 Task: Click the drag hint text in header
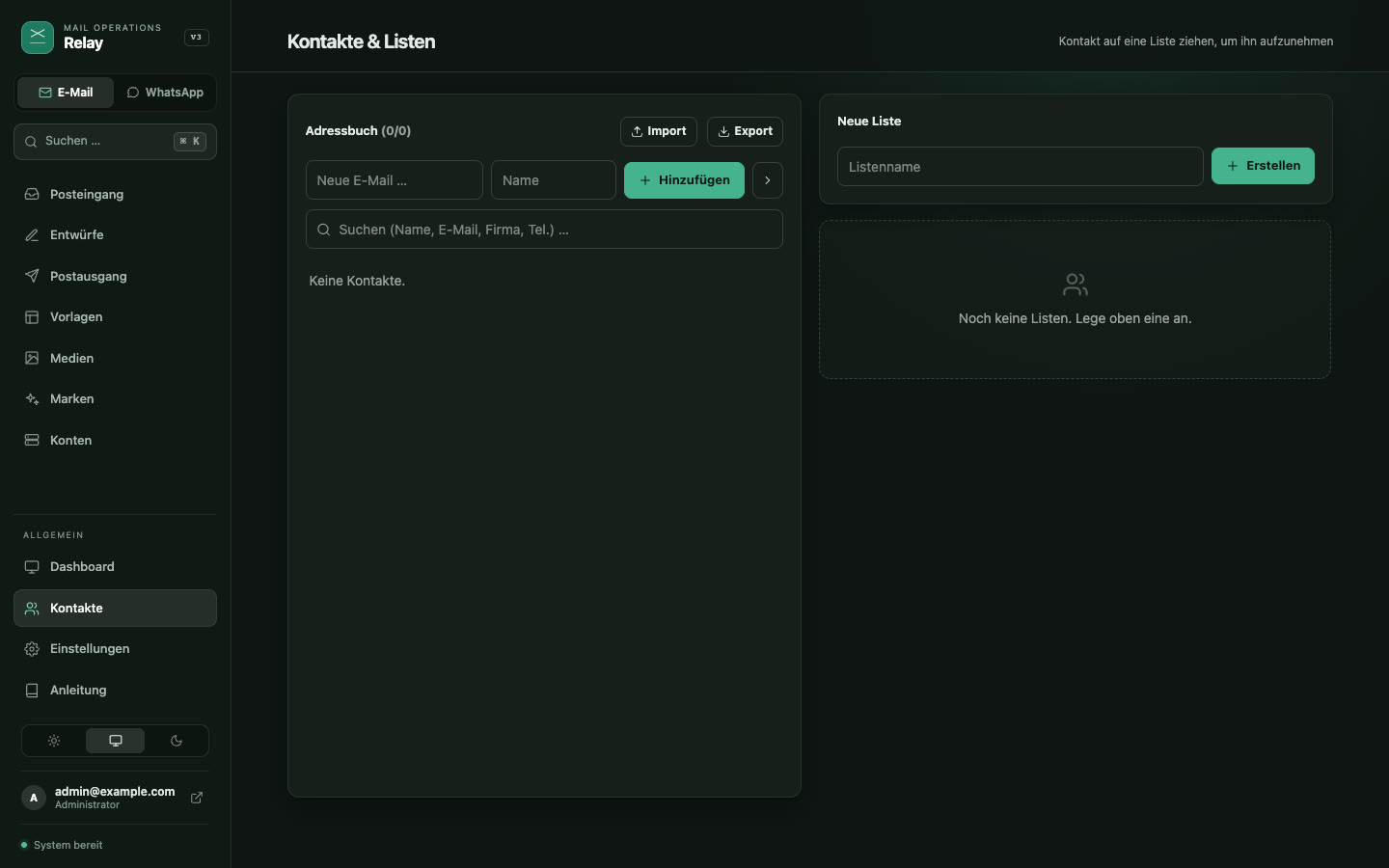[x=1196, y=41]
